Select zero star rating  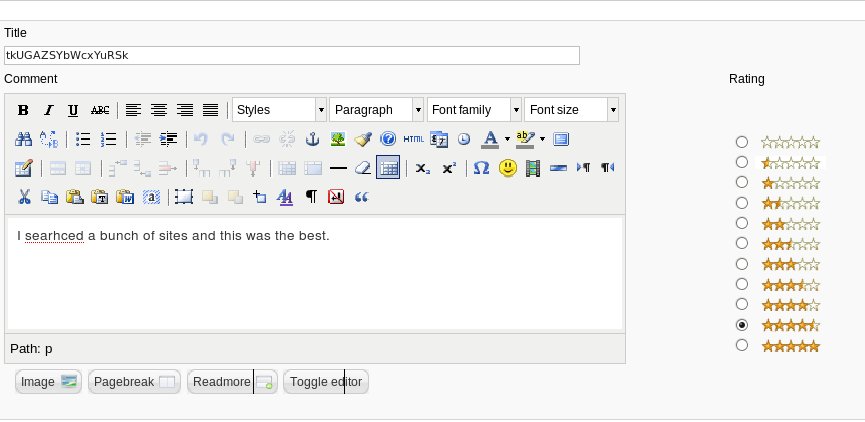click(x=742, y=142)
